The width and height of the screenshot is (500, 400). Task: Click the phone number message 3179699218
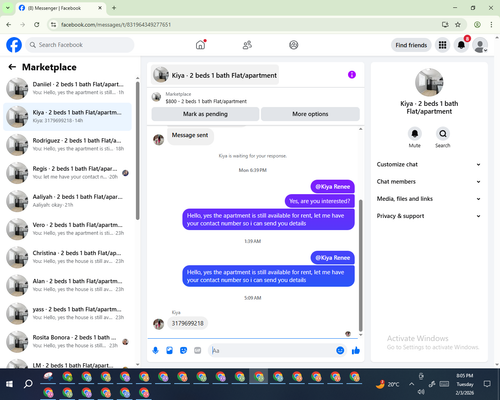coord(187,323)
